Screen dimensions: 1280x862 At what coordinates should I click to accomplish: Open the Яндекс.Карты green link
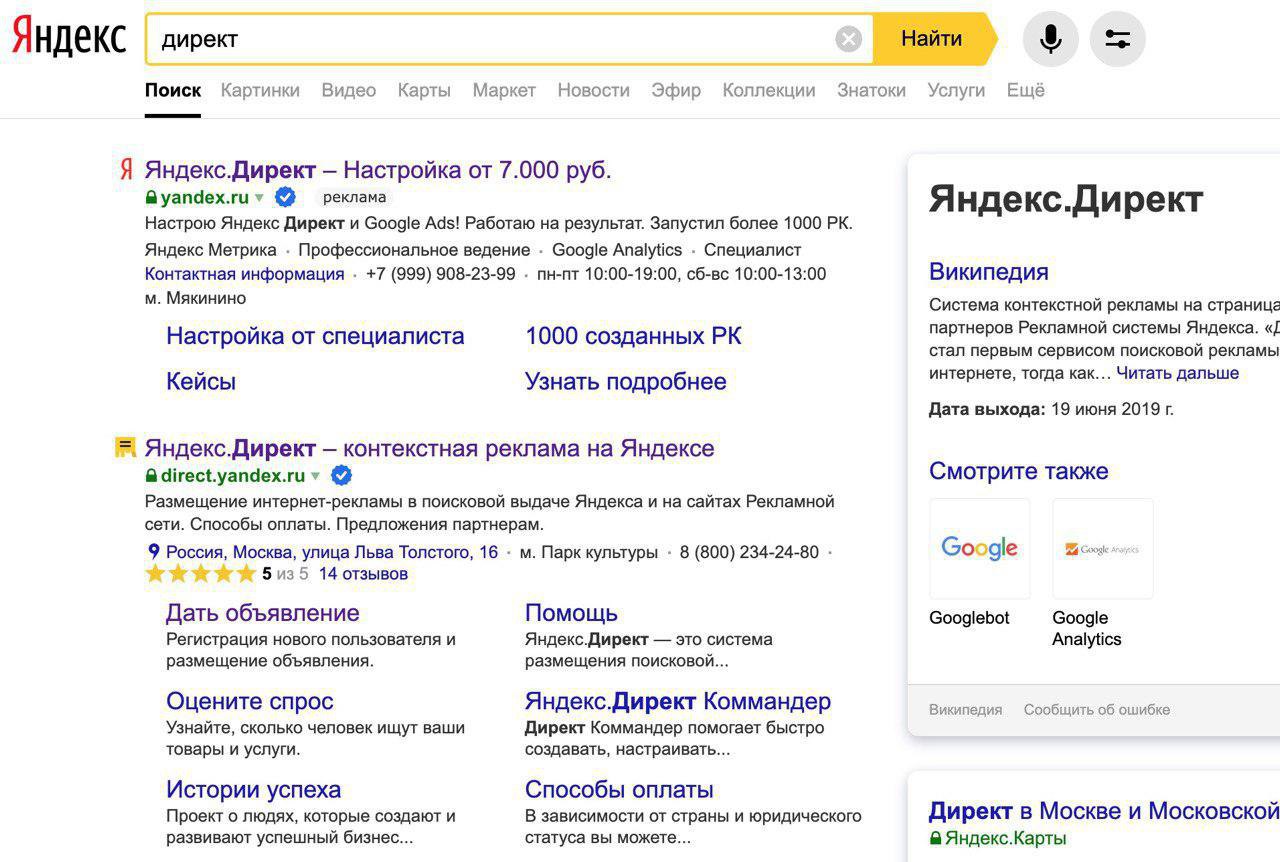tap(1006, 838)
